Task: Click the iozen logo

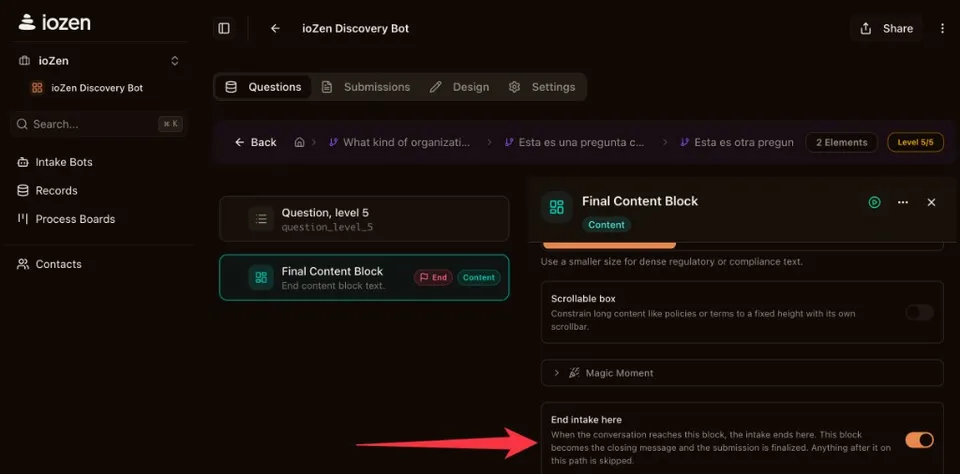Action: [54, 23]
